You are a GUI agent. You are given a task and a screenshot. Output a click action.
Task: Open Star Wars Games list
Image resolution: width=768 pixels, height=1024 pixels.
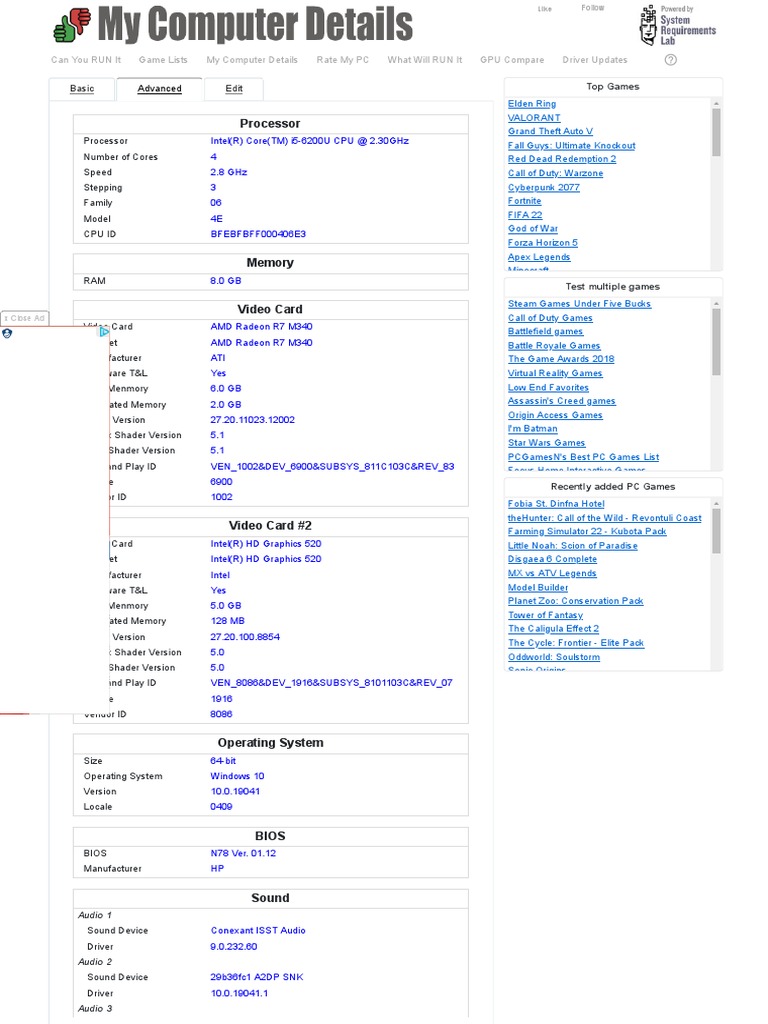click(x=547, y=443)
